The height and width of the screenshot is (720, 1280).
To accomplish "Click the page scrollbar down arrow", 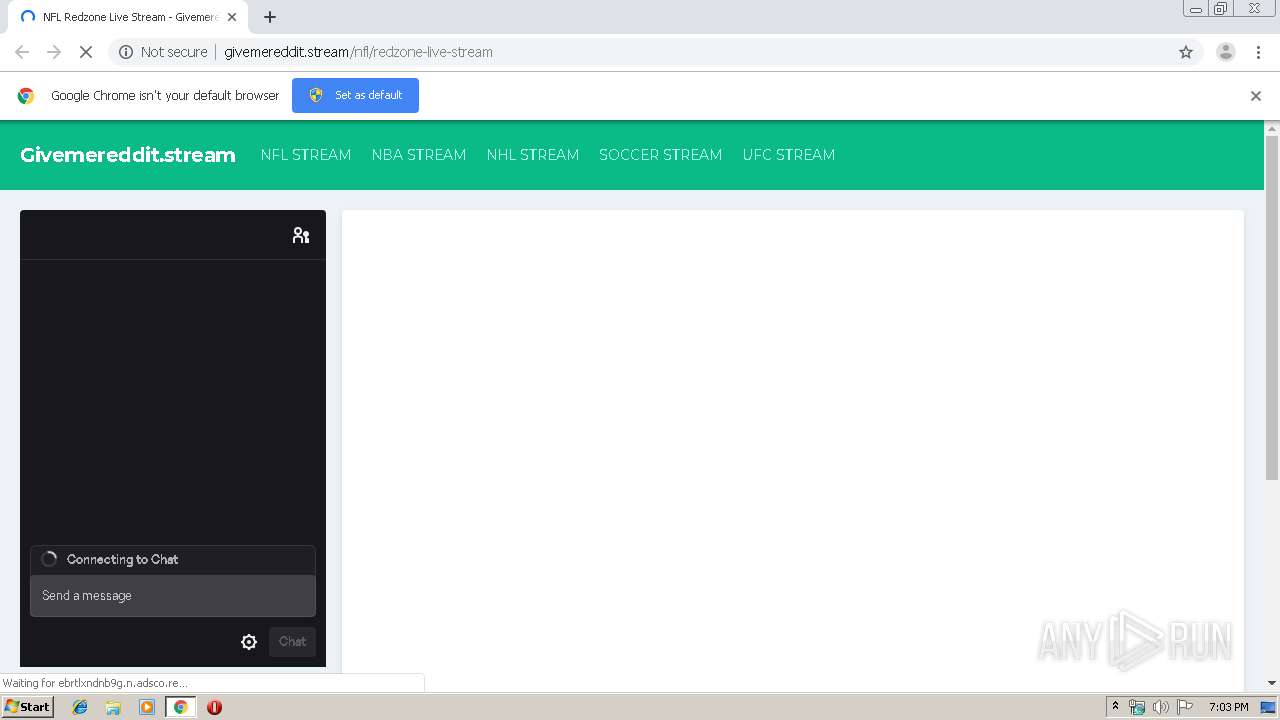I will point(1272,683).
